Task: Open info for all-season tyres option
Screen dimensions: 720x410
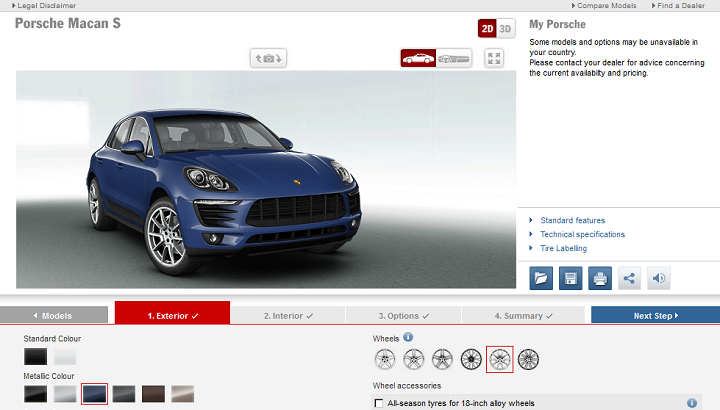Action: [692, 403]
